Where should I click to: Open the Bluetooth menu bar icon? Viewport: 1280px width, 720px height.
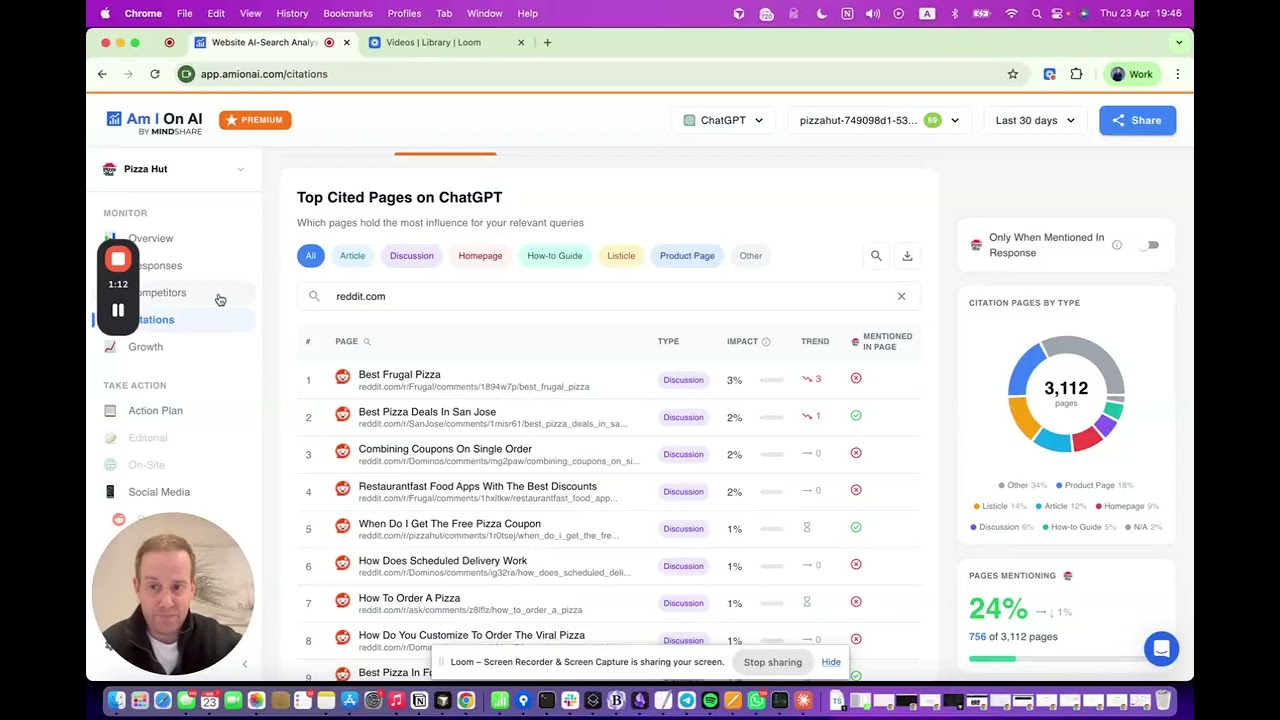(x=955, y=14)
